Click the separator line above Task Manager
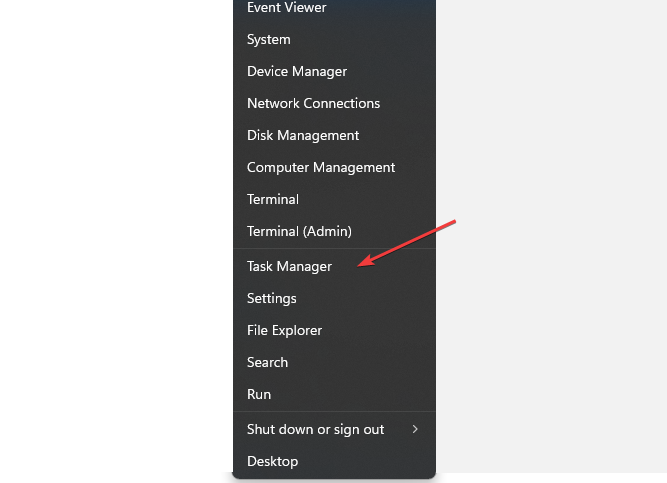 (x=334, y=250)
